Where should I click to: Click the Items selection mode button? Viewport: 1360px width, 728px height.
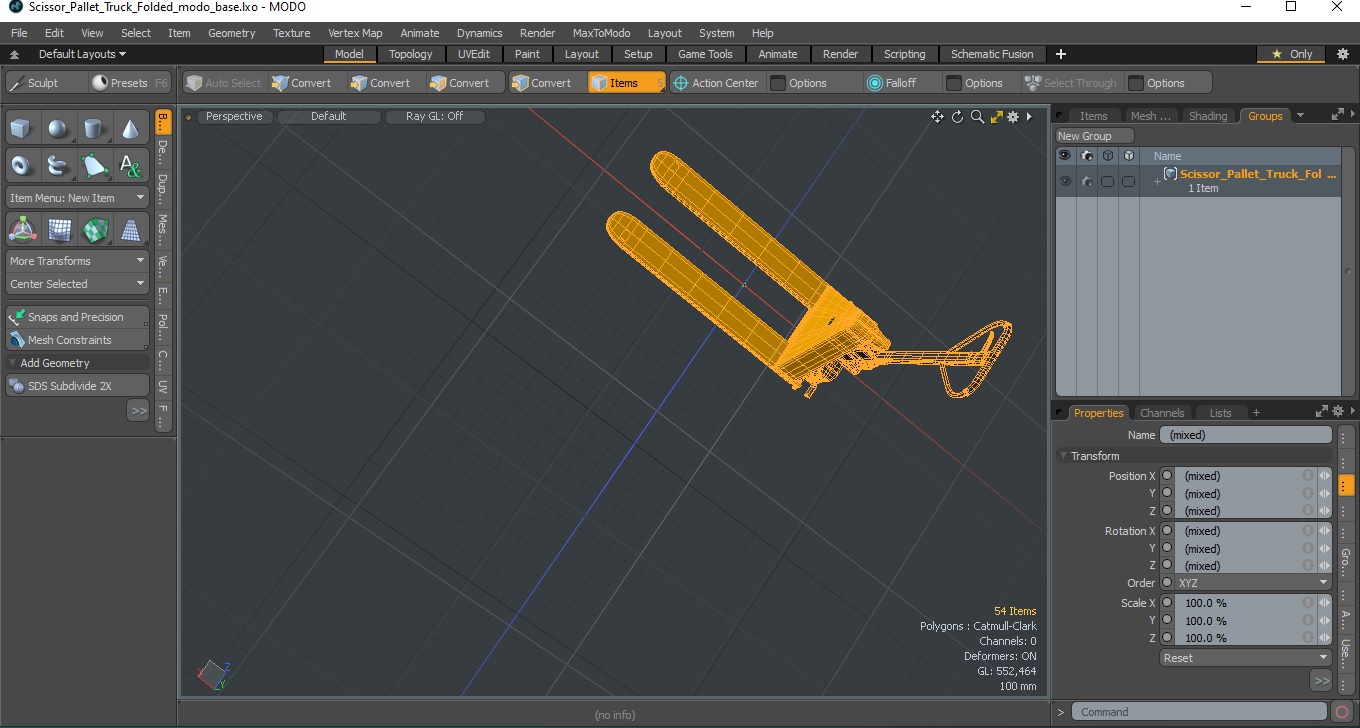click(626, 83)
